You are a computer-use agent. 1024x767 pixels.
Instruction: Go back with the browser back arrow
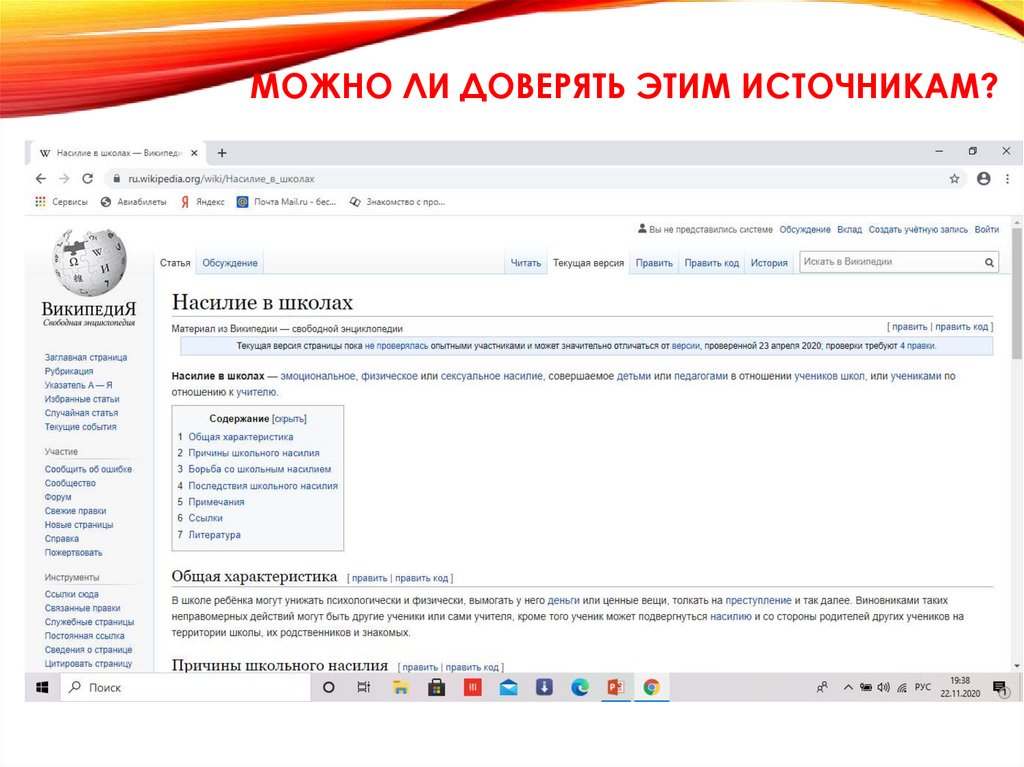click(40, 178)
